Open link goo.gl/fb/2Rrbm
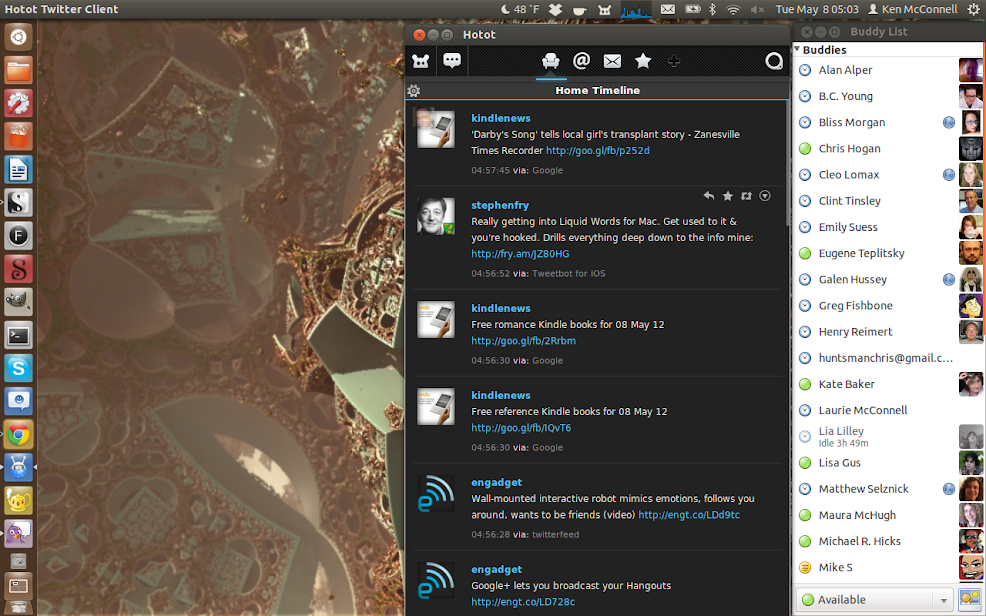 [523, 341]
